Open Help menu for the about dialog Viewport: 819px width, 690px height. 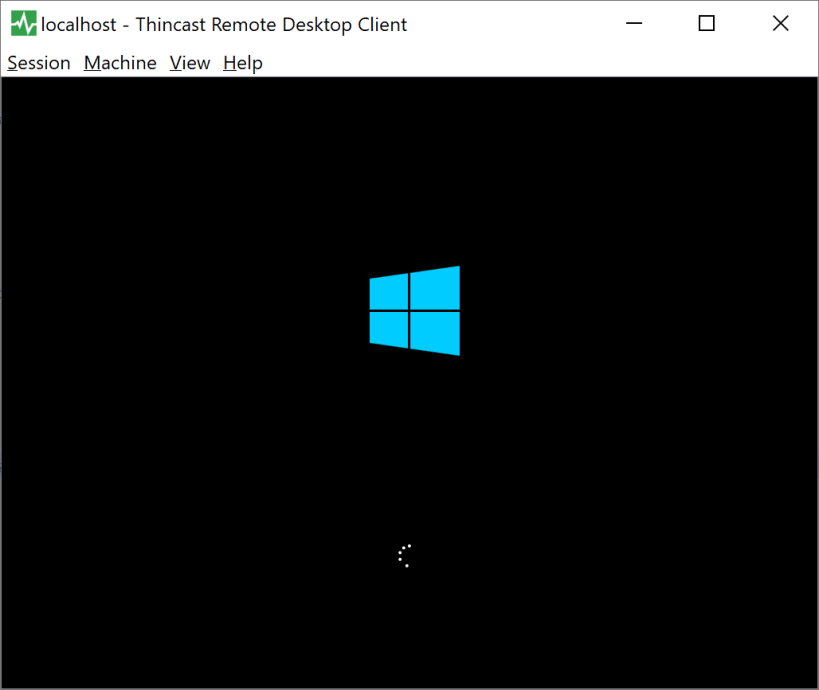242,62
